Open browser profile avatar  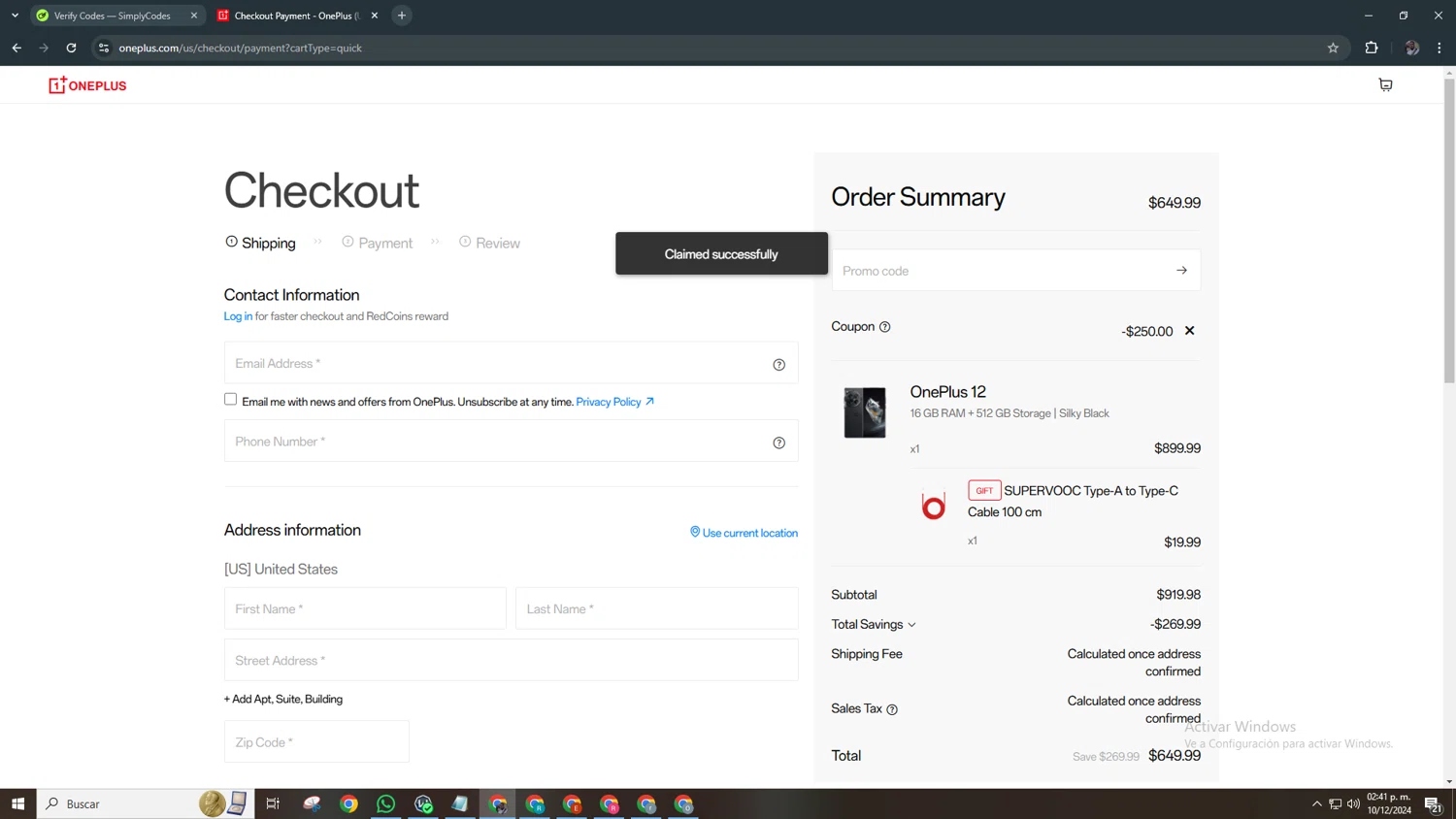pos(1411,48)
